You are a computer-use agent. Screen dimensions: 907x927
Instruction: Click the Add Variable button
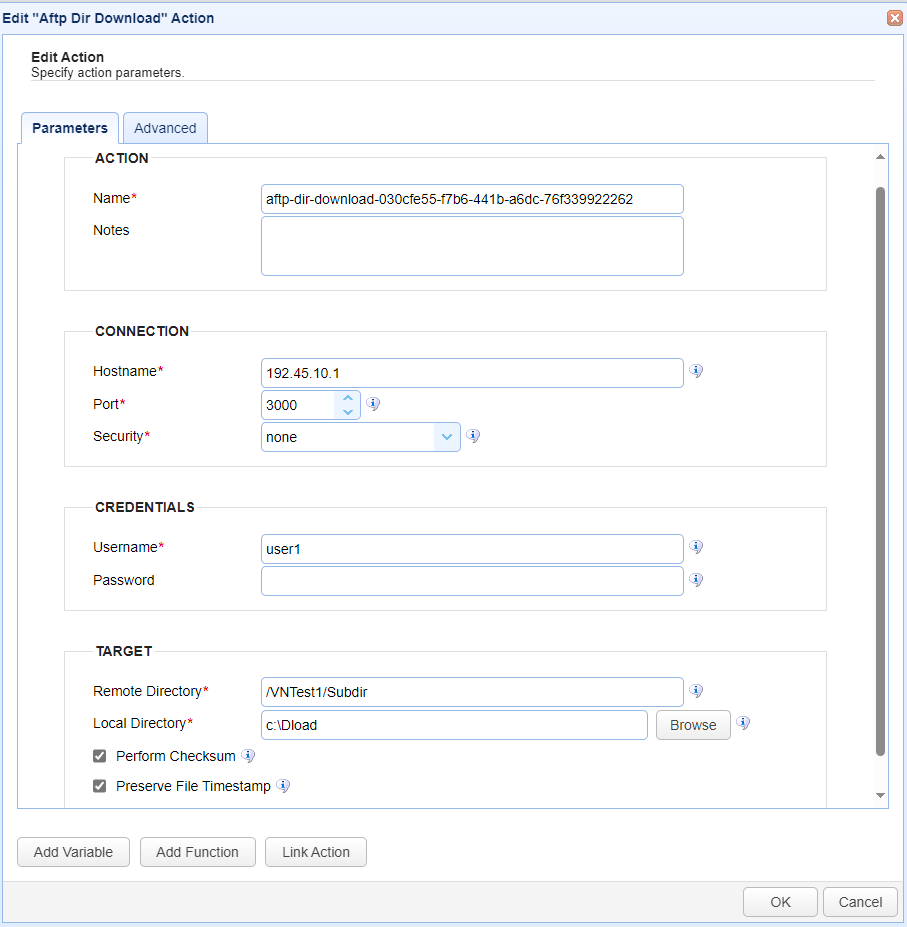73,852
